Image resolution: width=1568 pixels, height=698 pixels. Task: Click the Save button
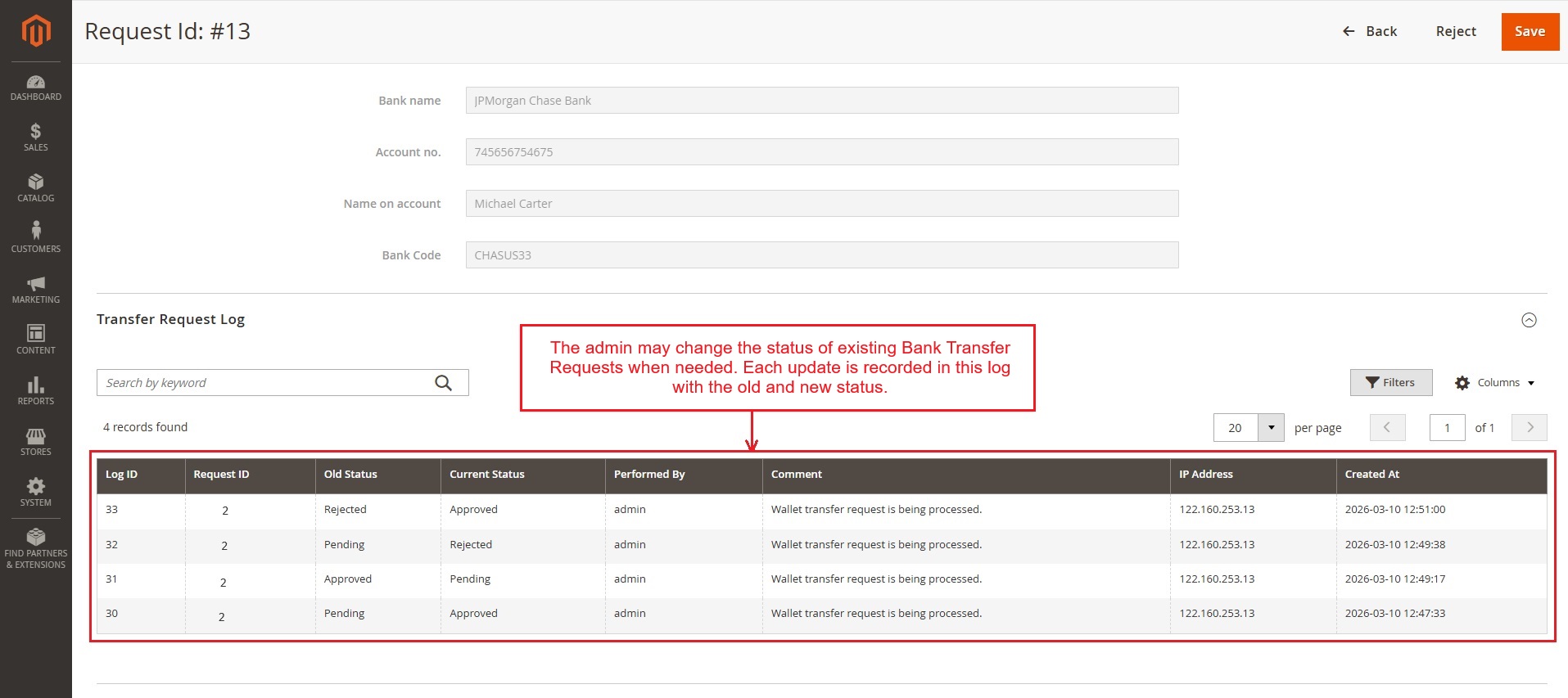tap(1529, 32)
